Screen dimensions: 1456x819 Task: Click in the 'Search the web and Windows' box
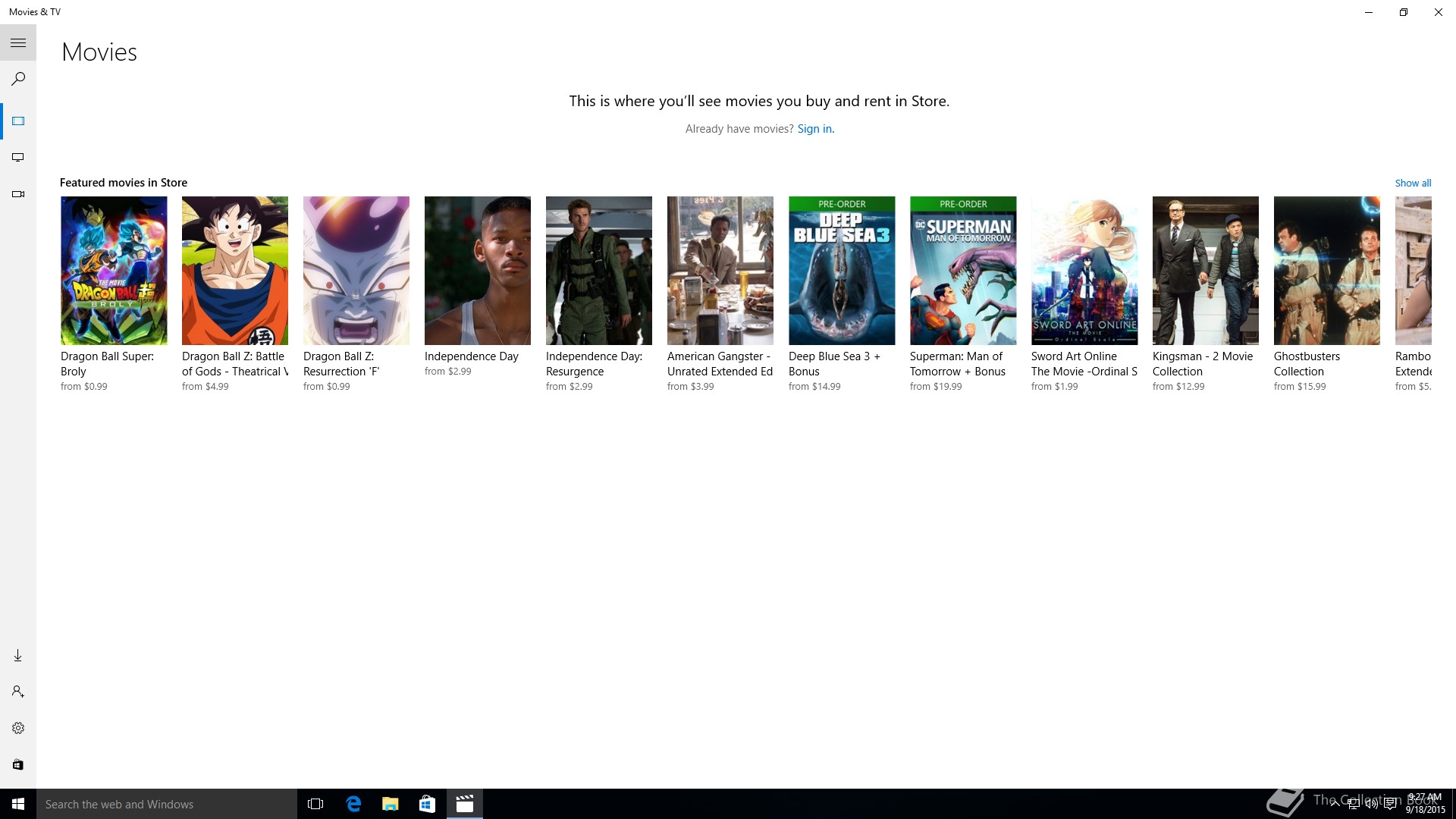(167, 804)
